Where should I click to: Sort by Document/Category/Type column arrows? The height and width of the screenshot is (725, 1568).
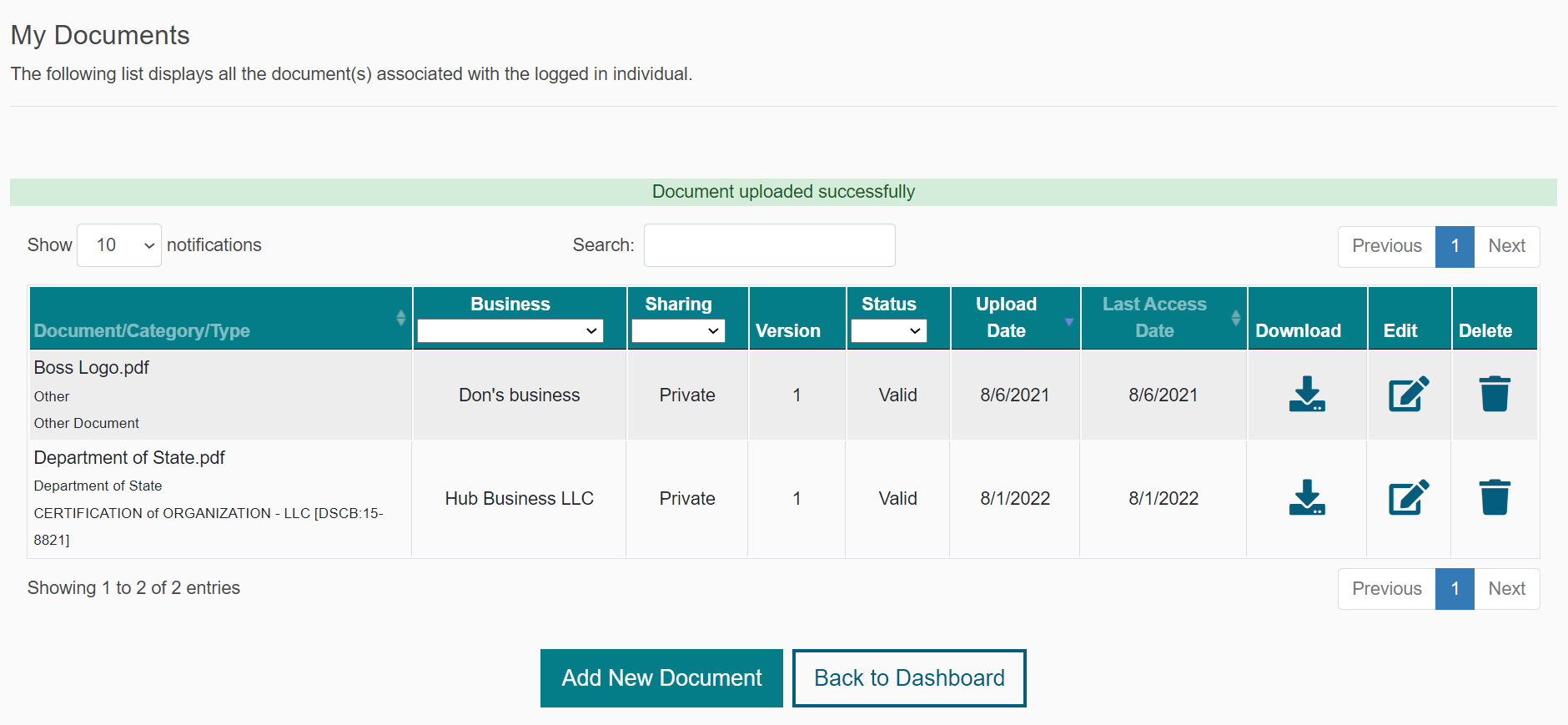coord(401,318)
